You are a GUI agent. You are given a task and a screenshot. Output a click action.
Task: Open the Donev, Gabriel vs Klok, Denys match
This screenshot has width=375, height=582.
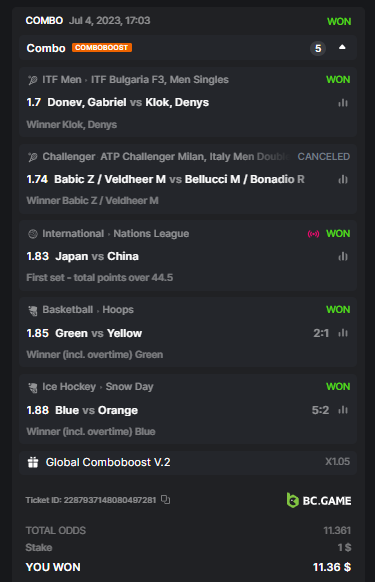[128, 102]
